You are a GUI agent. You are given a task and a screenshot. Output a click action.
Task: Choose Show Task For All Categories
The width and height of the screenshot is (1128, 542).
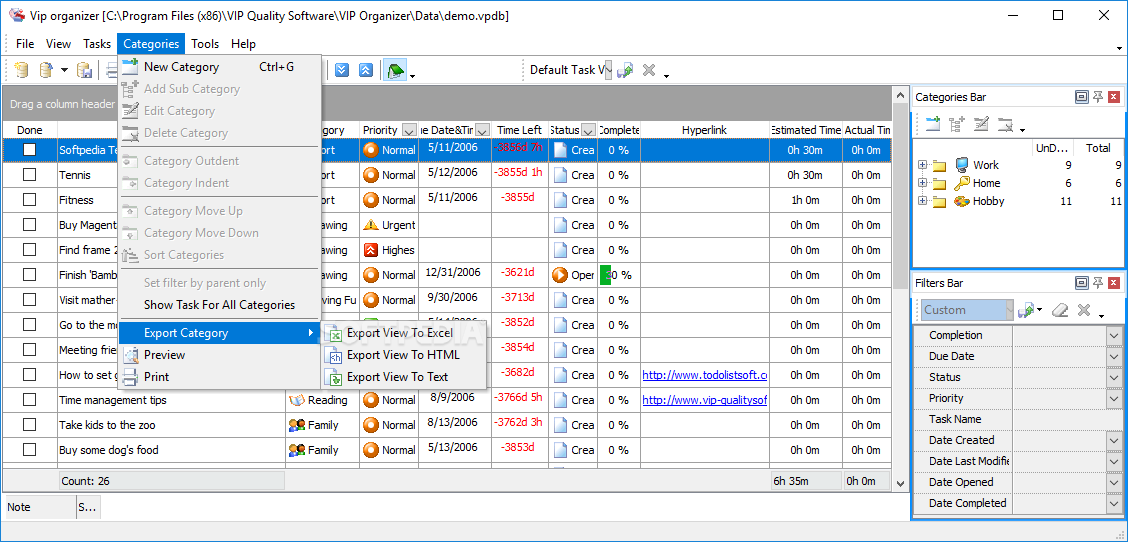tap(219, 304)
